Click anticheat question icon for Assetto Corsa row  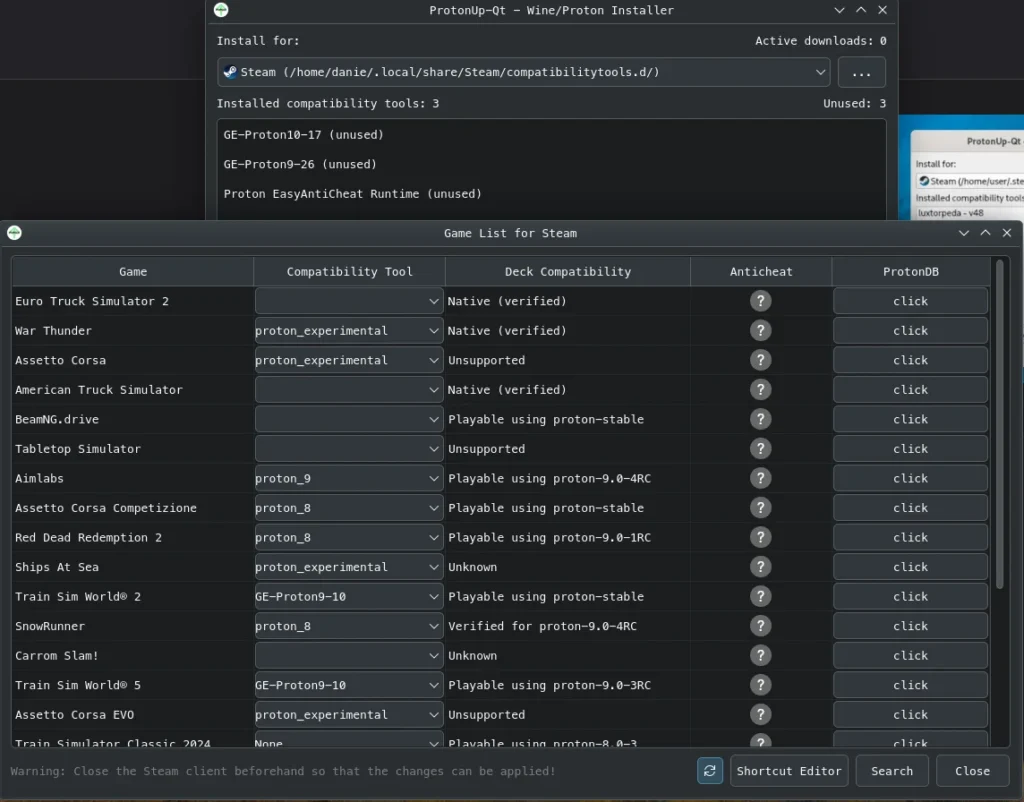(x=760, y=360)
